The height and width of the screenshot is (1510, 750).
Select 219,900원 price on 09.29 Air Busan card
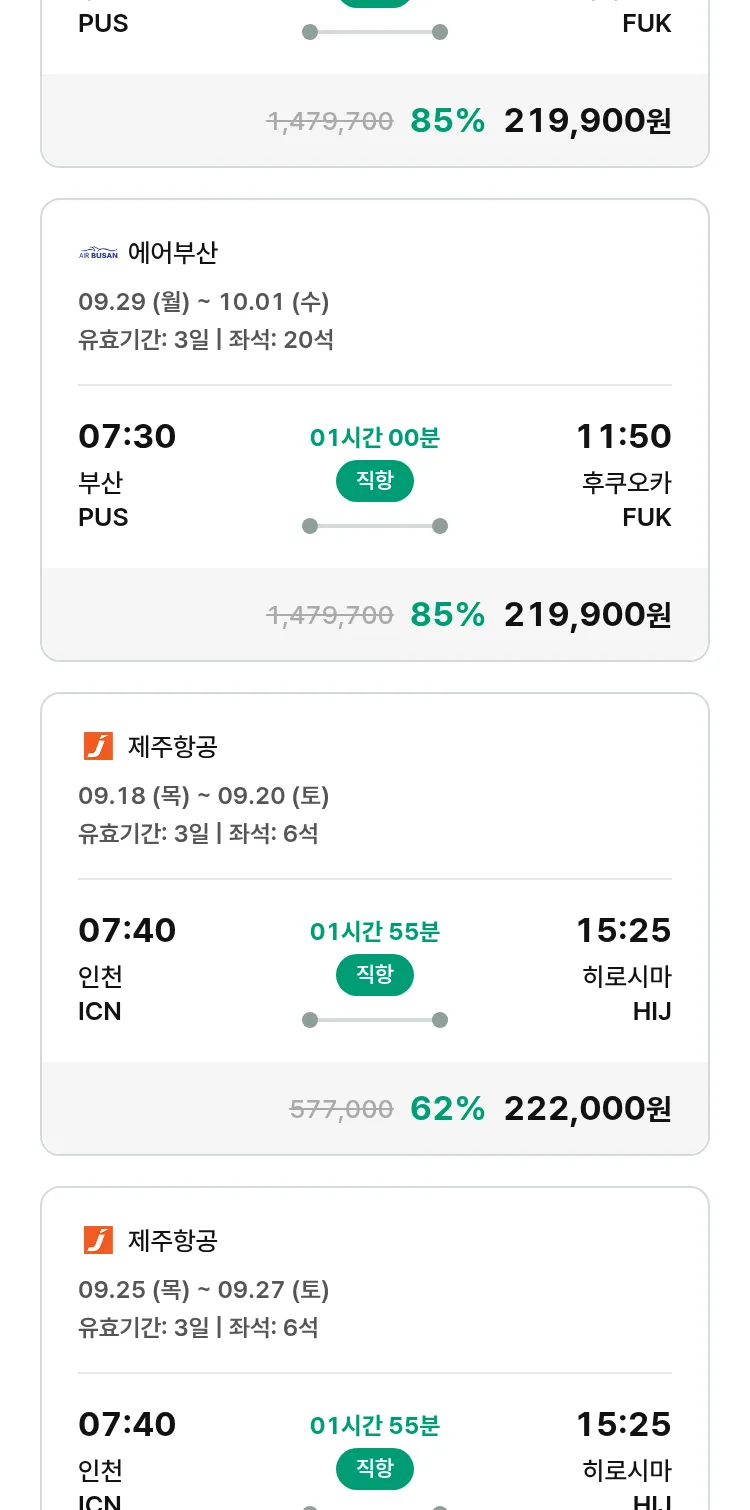pyautogui.click(x=587, y=614)
